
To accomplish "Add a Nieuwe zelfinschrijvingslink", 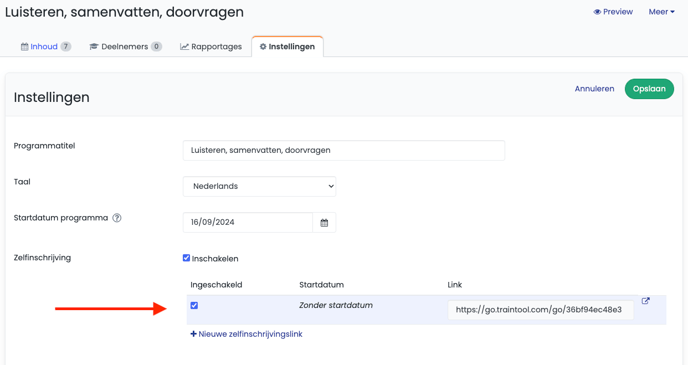I will point(246,334).
